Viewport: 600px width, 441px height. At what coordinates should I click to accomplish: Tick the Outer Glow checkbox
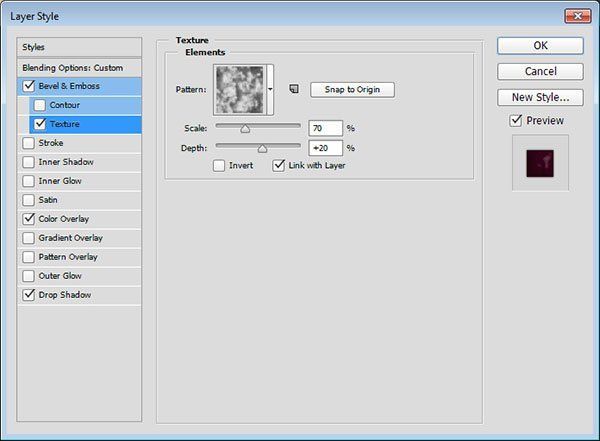[x=28, y=276]
